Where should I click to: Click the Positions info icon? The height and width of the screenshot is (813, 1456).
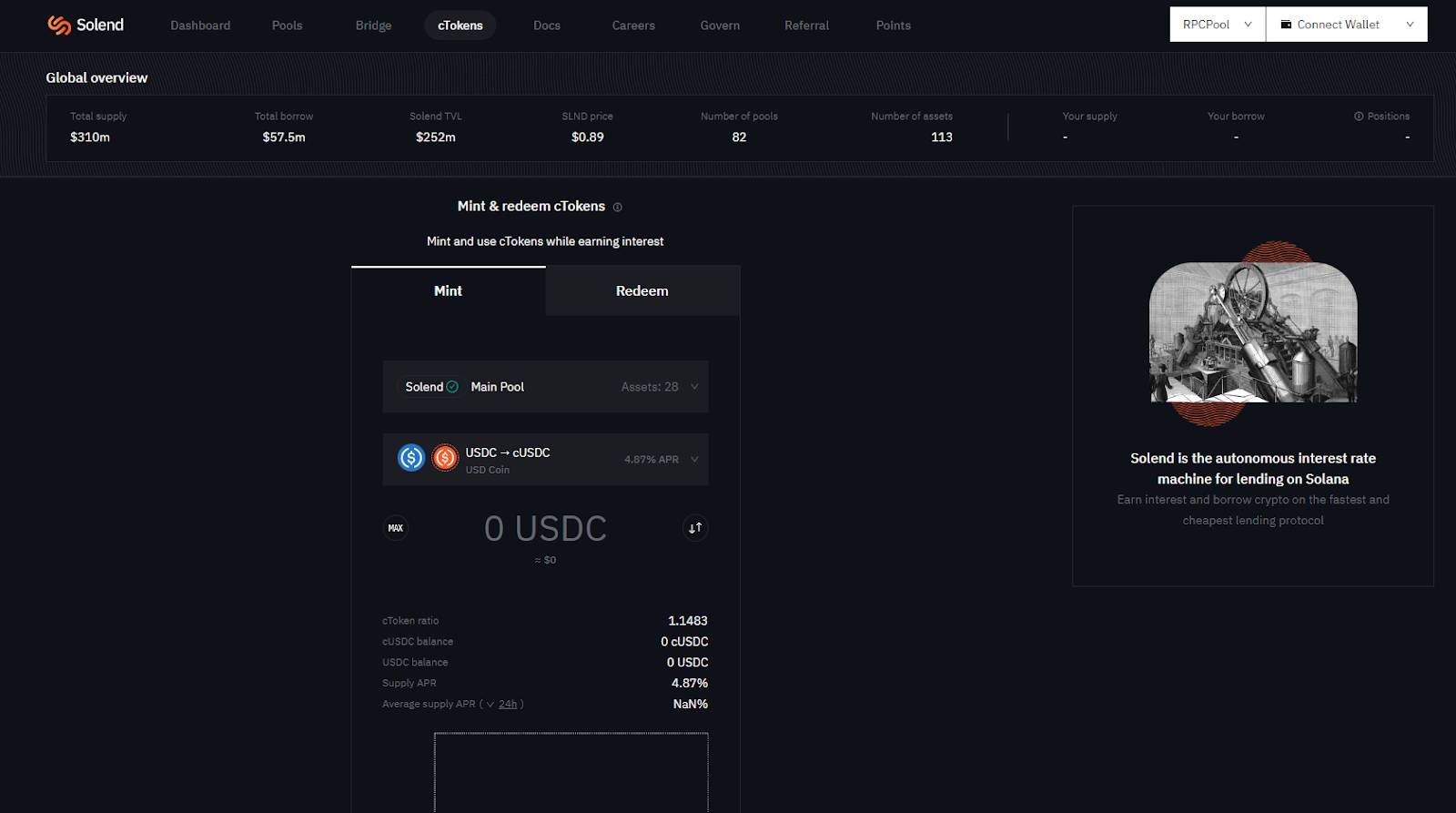point(1359,117)
